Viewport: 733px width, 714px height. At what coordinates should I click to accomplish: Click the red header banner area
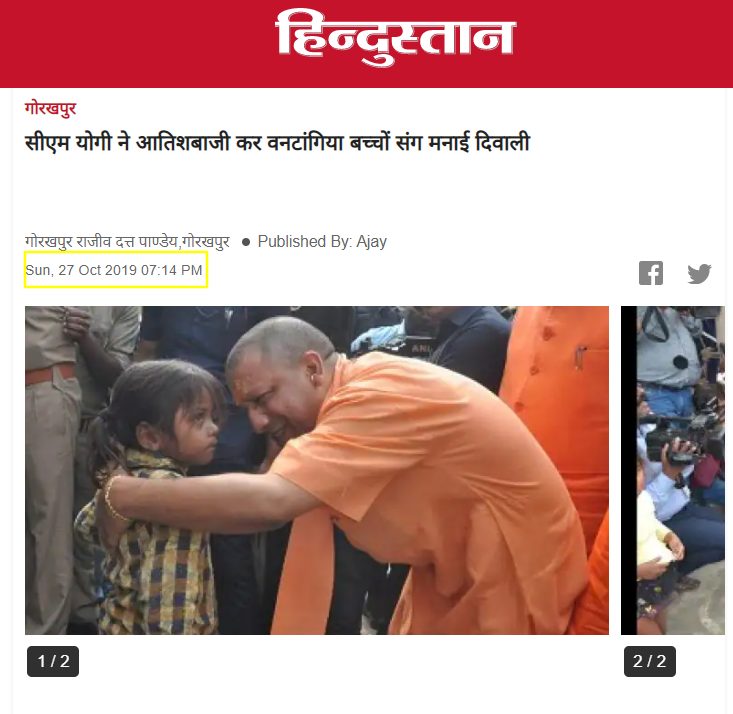coord(366,43)
